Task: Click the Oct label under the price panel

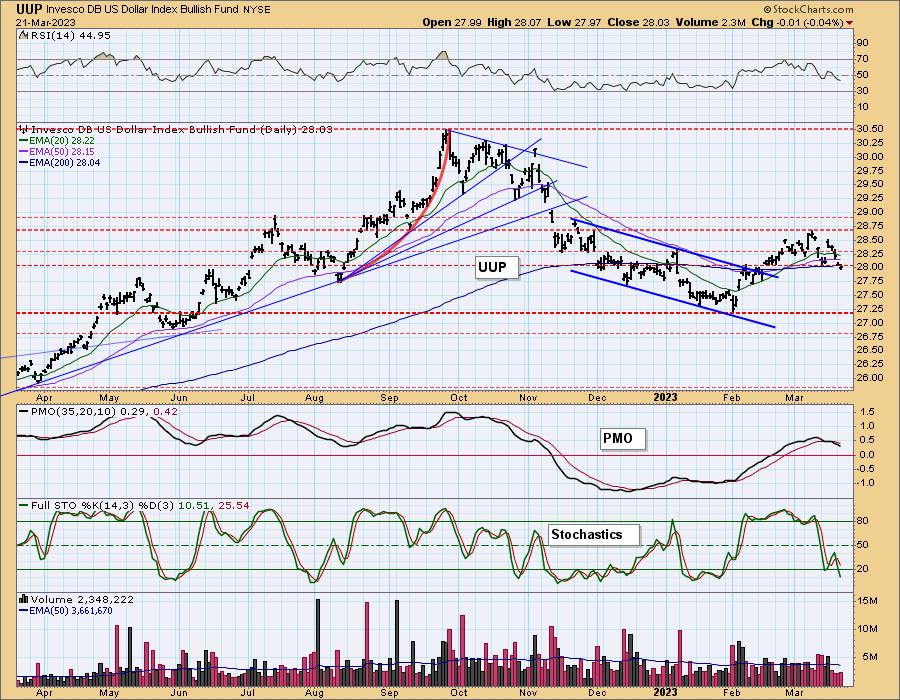Action: point(459,398)
